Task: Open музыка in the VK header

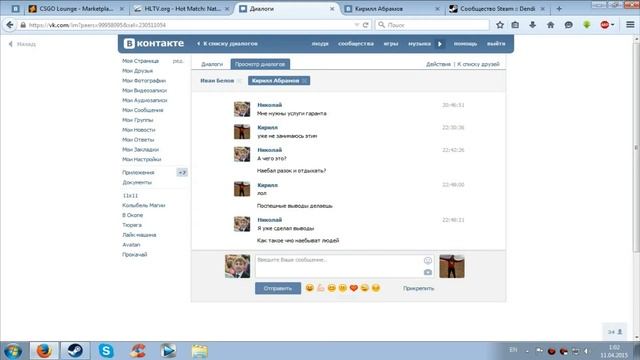Action: (419, 44)
